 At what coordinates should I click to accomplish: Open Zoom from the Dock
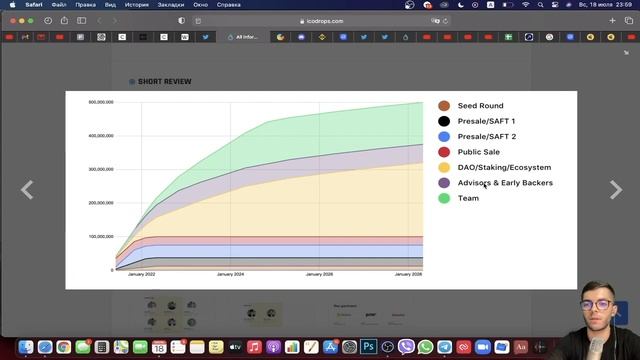tap(482, 347)
